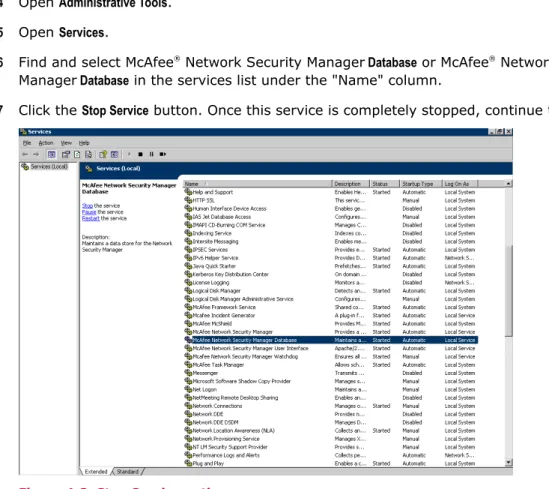Click the vertical scrollbar thumb in services list
Viewport: 549px width, 489px height.
(508, 291)
